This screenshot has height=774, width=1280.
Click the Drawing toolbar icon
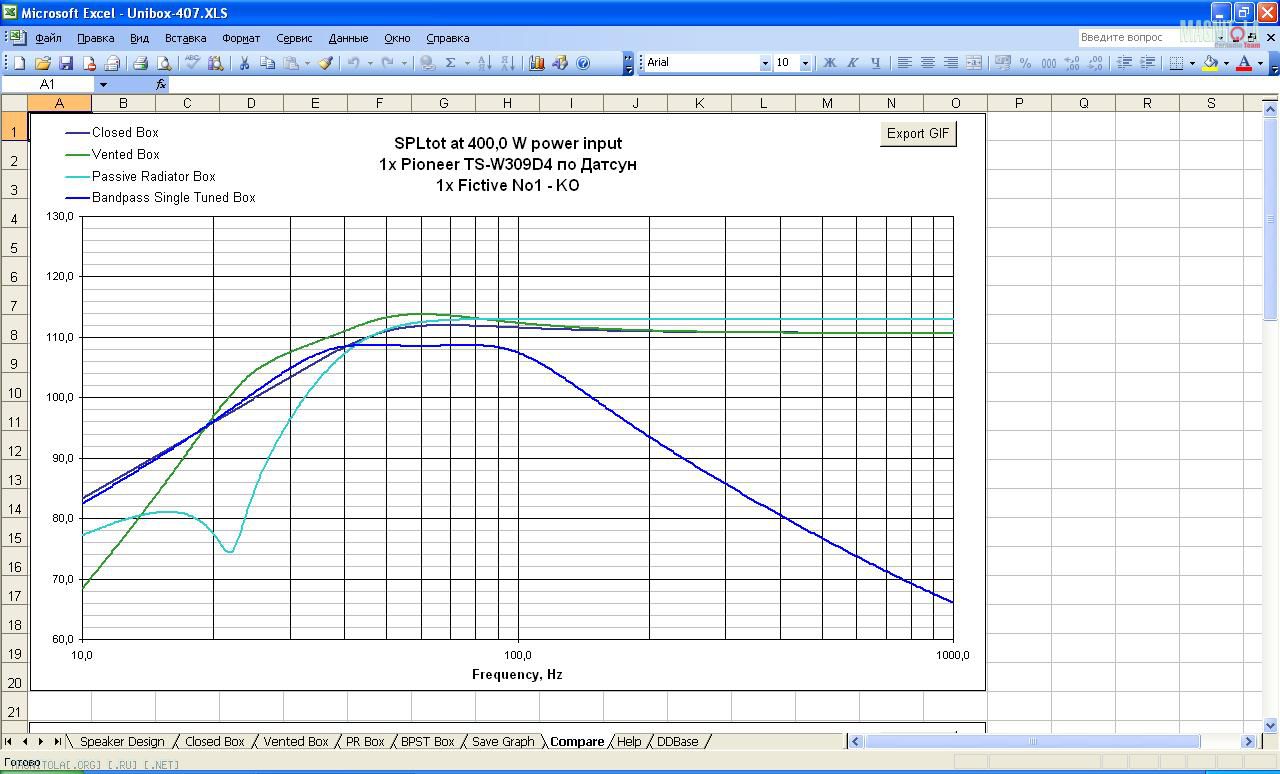pos(560,63)
